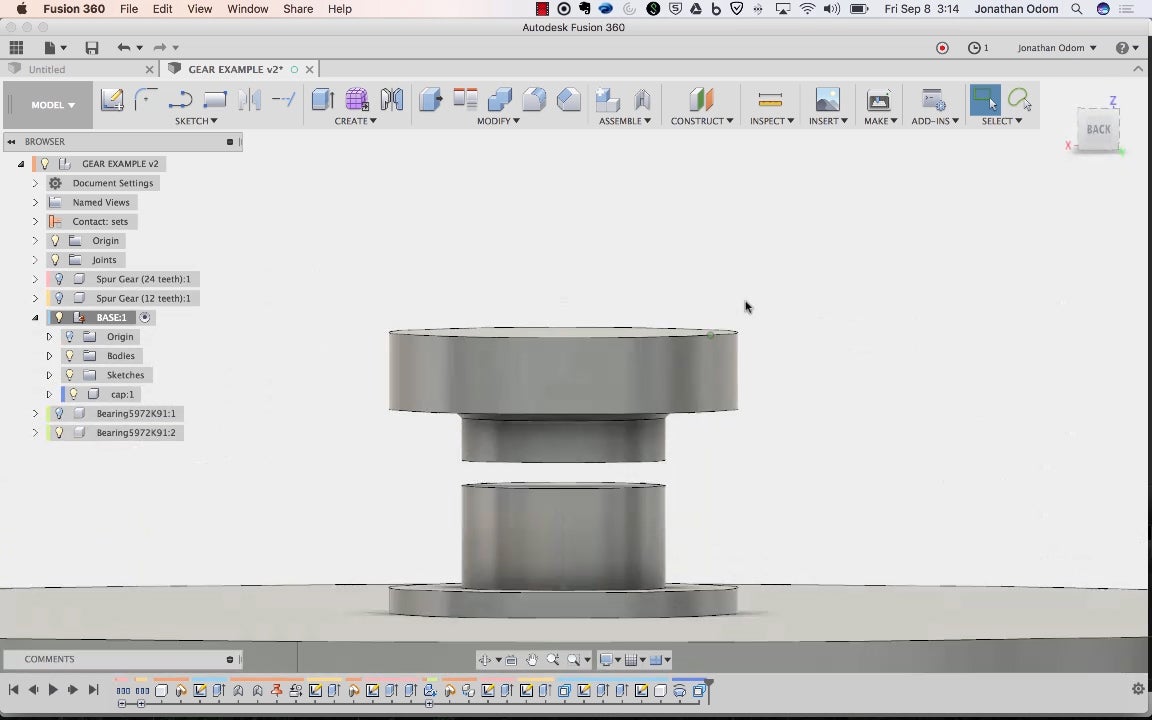The width and height of the screenshot is (1152, 720).
Task: Click the Create Sketch tool icon
Action: 112,99
